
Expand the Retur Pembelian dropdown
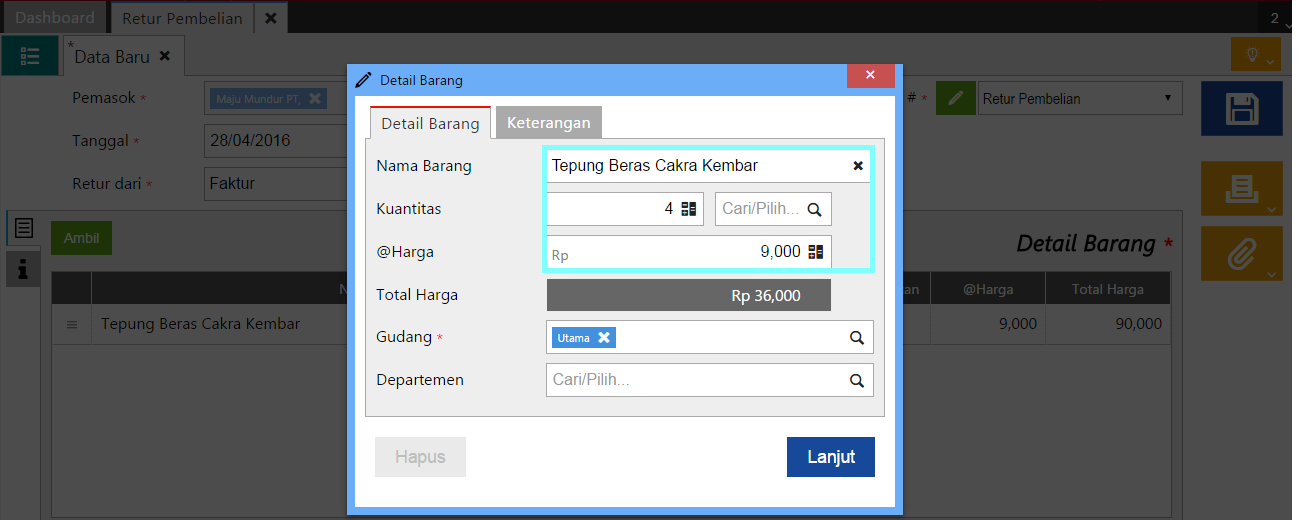[x=1080, y=98]
